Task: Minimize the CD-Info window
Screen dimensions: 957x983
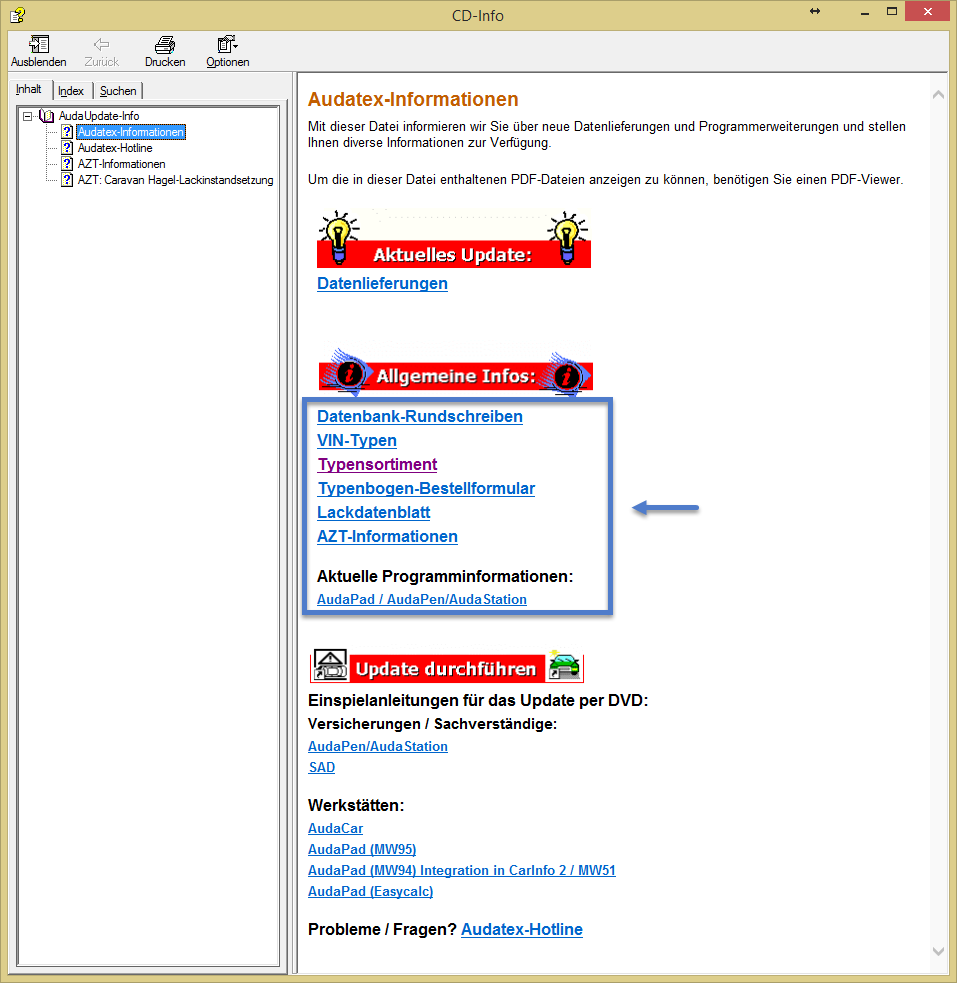Action: 865,12
